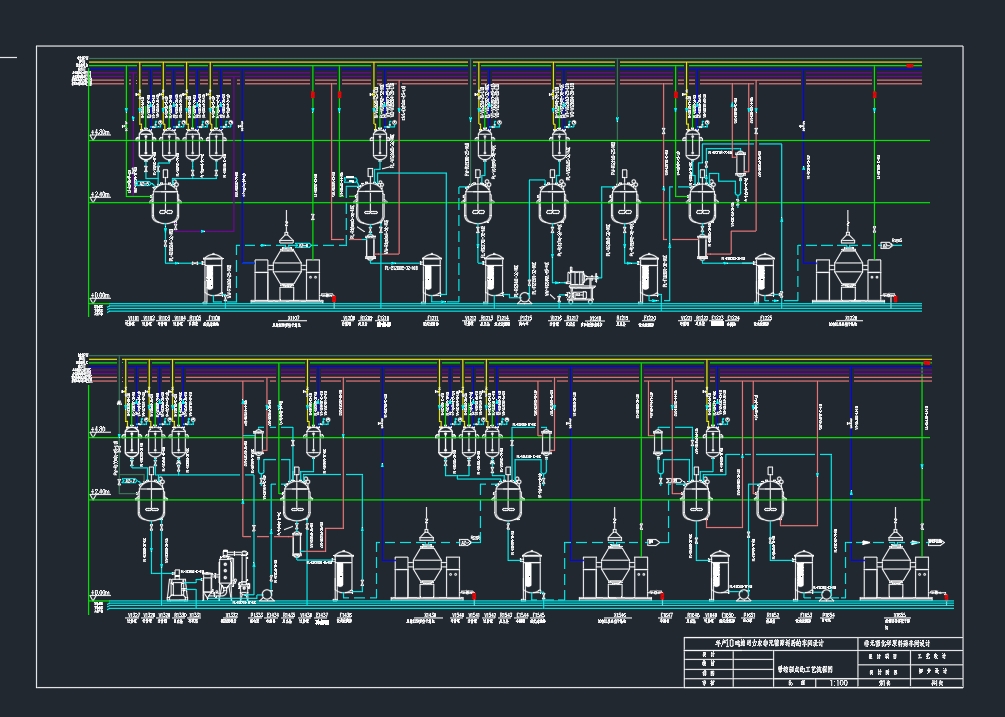The height and width of the screenshot is (717, 1005).
Task: Select the +0.00m elevation marker of upper diagram
Action: coord(100,296)
